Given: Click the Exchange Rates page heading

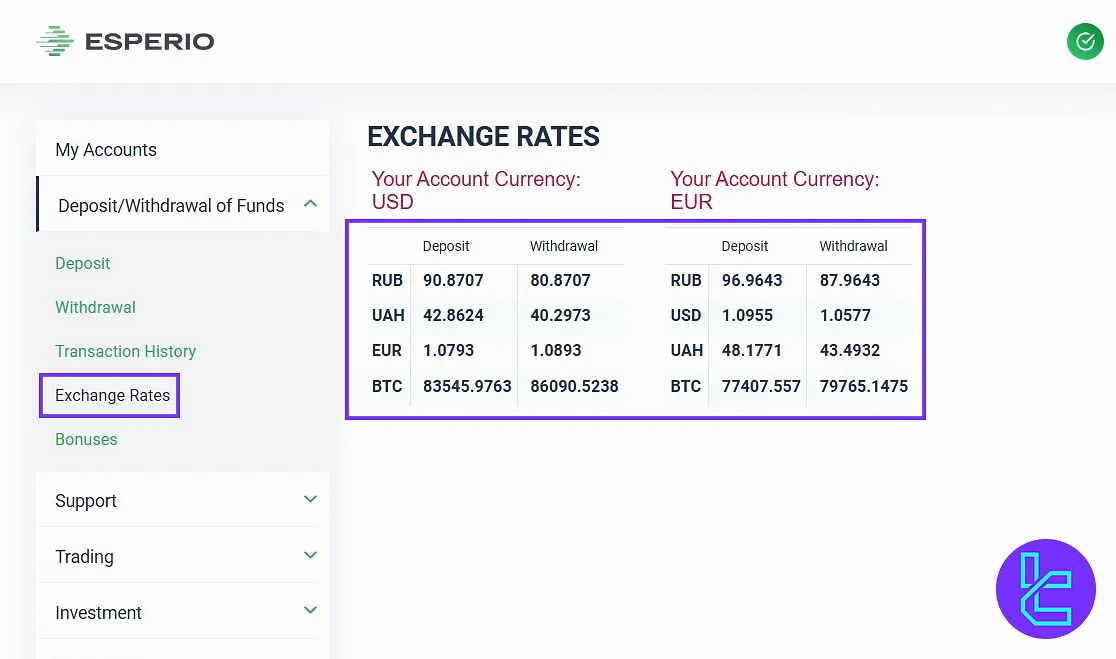Looking at the screenshot, I should click(483, 137).
